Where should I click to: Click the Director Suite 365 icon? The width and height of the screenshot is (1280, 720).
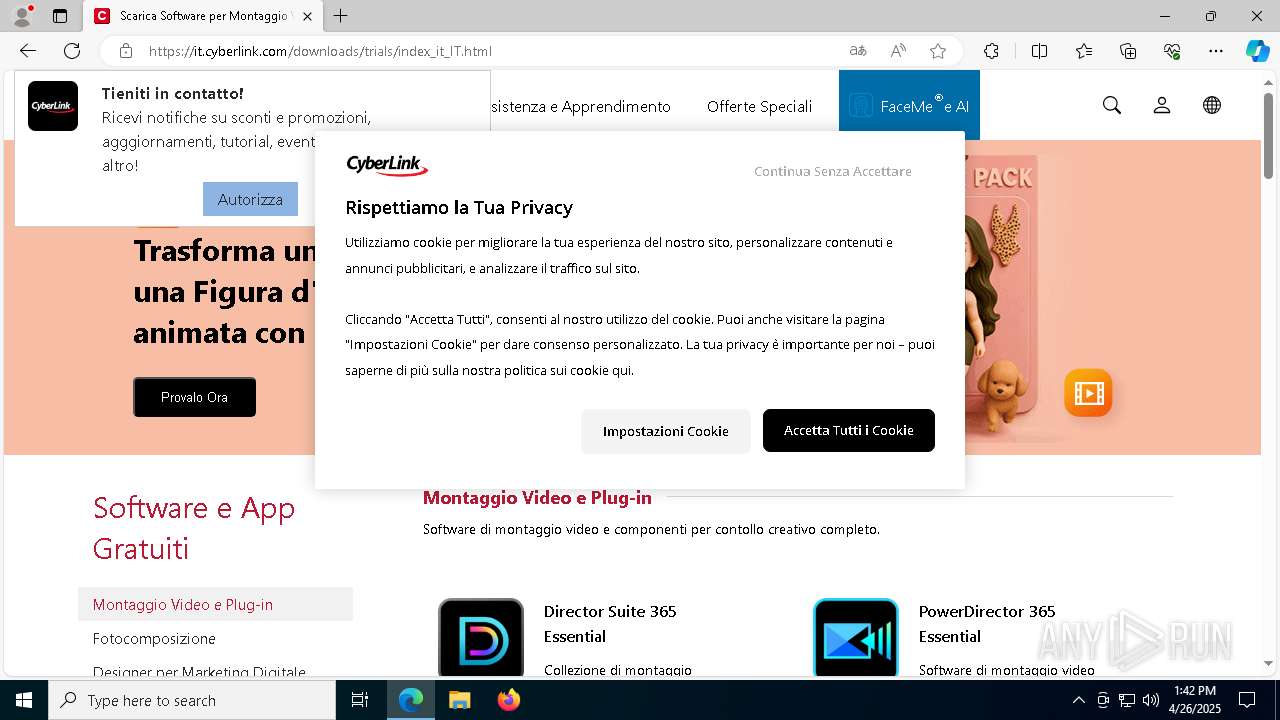pos(481,638)
